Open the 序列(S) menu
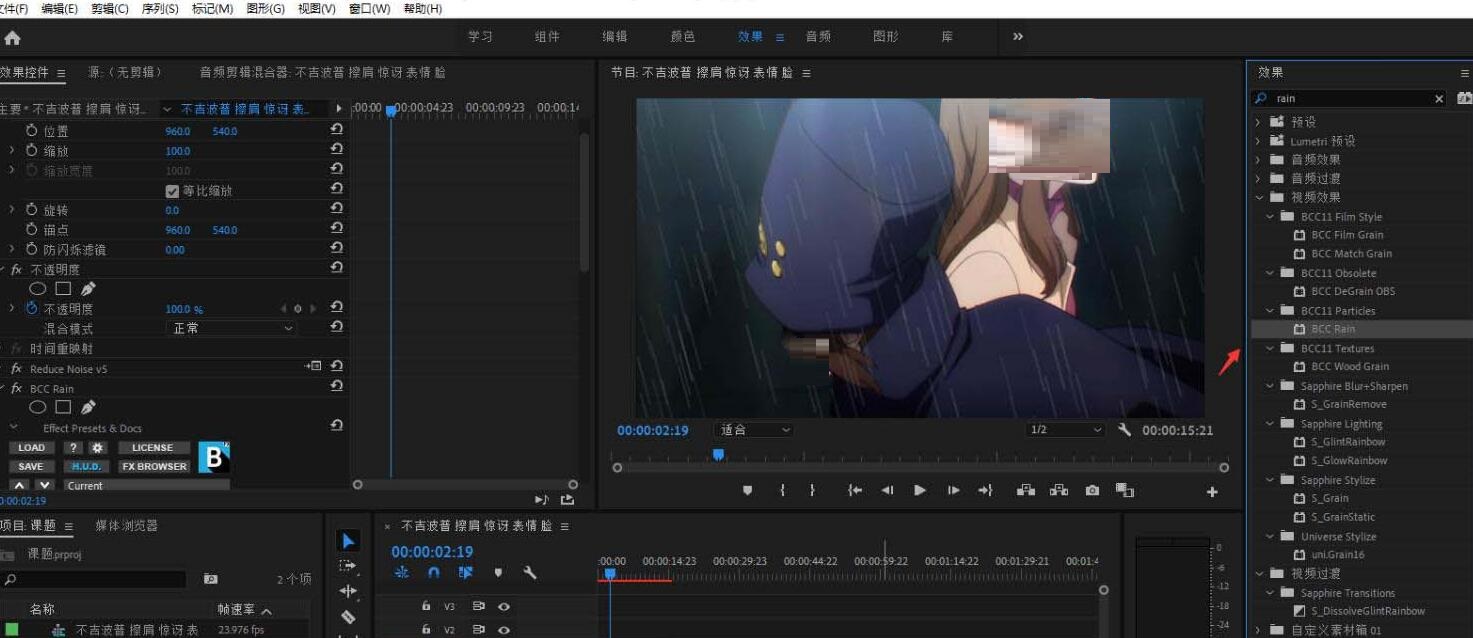This screenshot has width=1473, height=638. 160,8
